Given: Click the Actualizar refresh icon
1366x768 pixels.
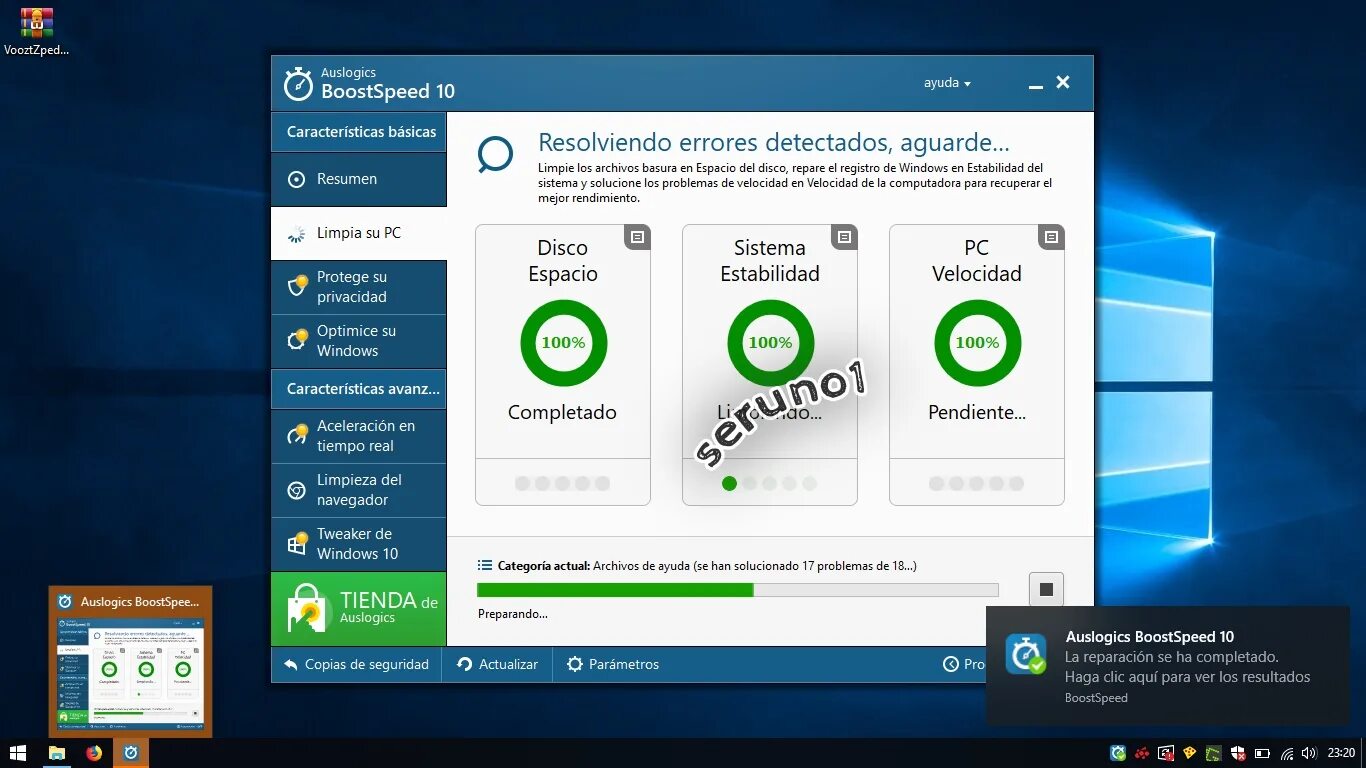Looking at the screenshot, I should click(464, 664).
